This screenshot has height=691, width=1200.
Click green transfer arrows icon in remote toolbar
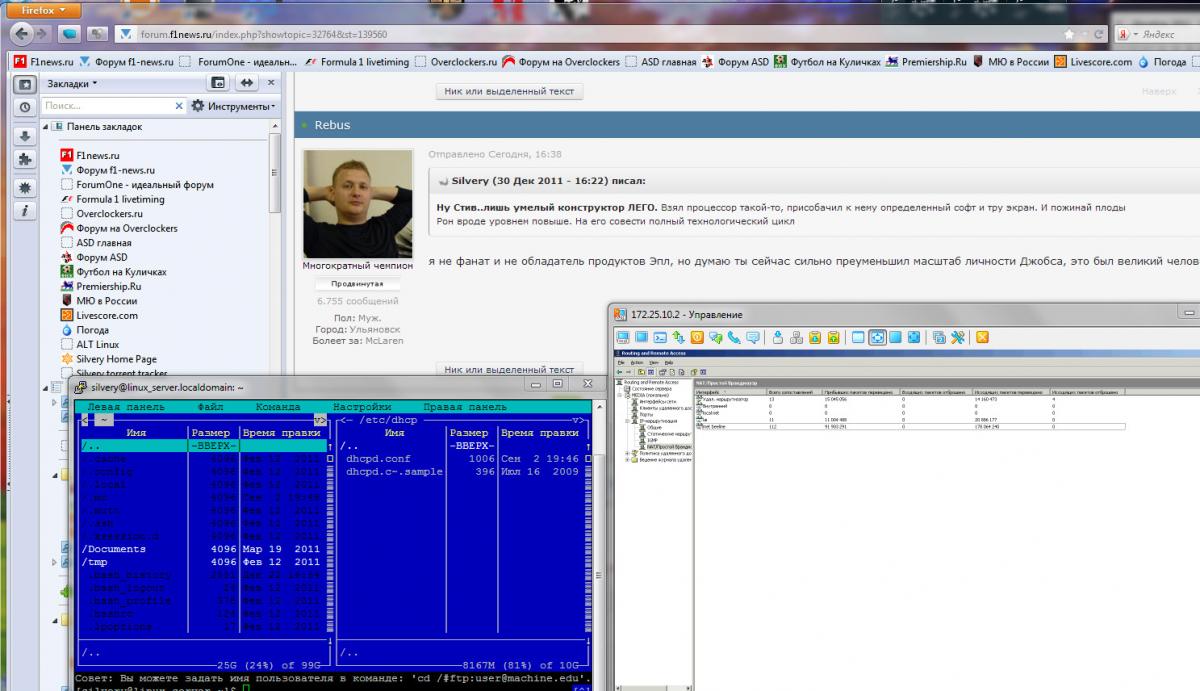[x=678, y=337]
